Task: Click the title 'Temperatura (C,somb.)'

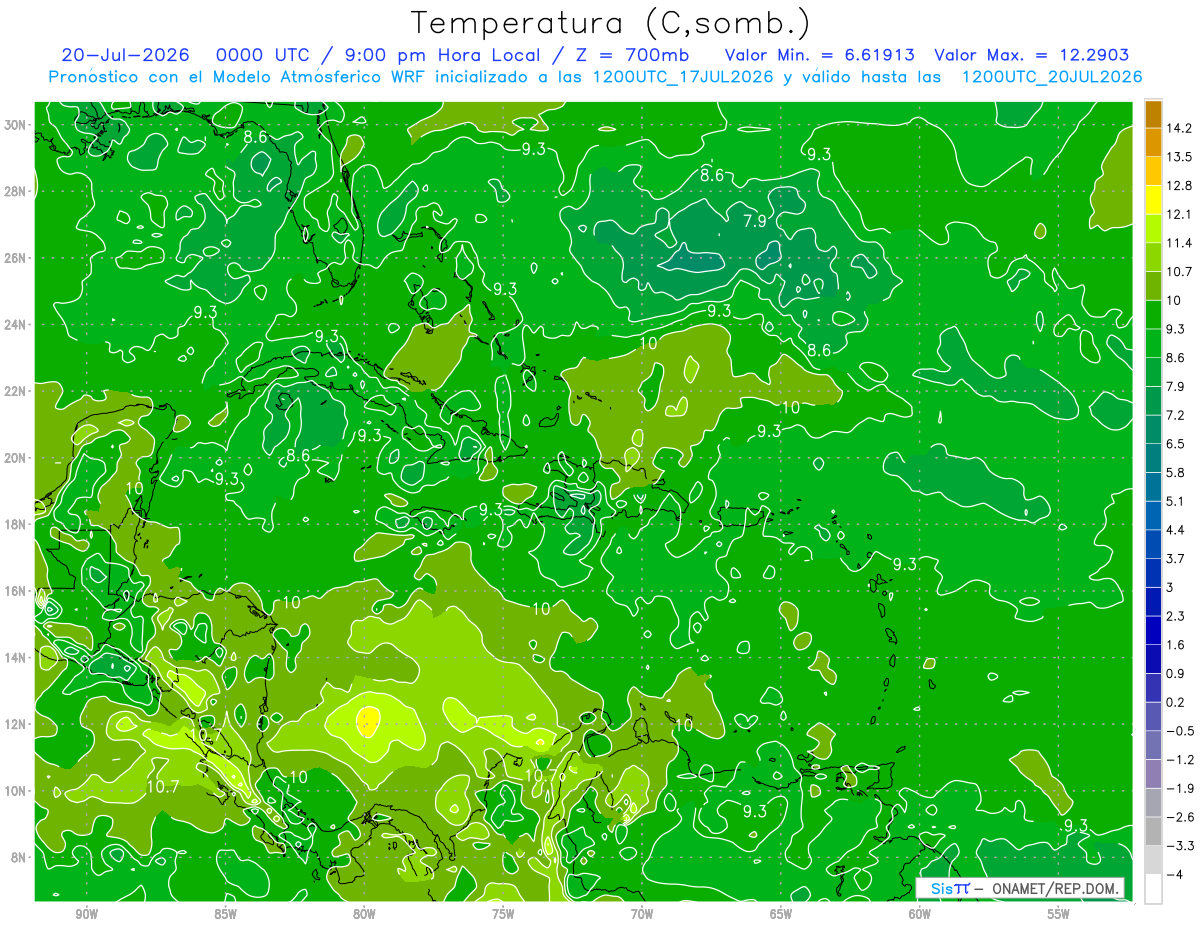Action: (610, 23)
